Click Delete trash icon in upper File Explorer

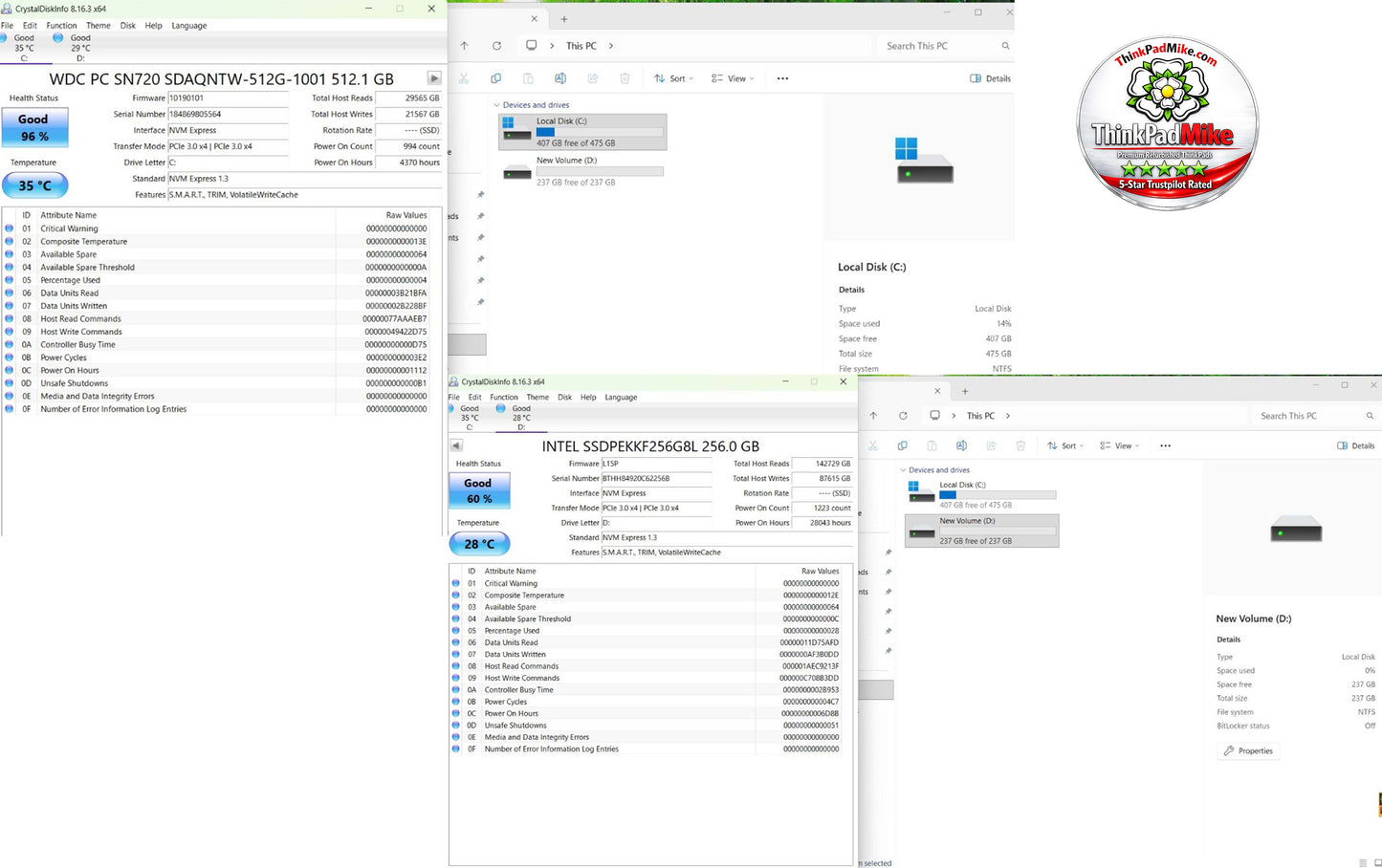(625, 78)
